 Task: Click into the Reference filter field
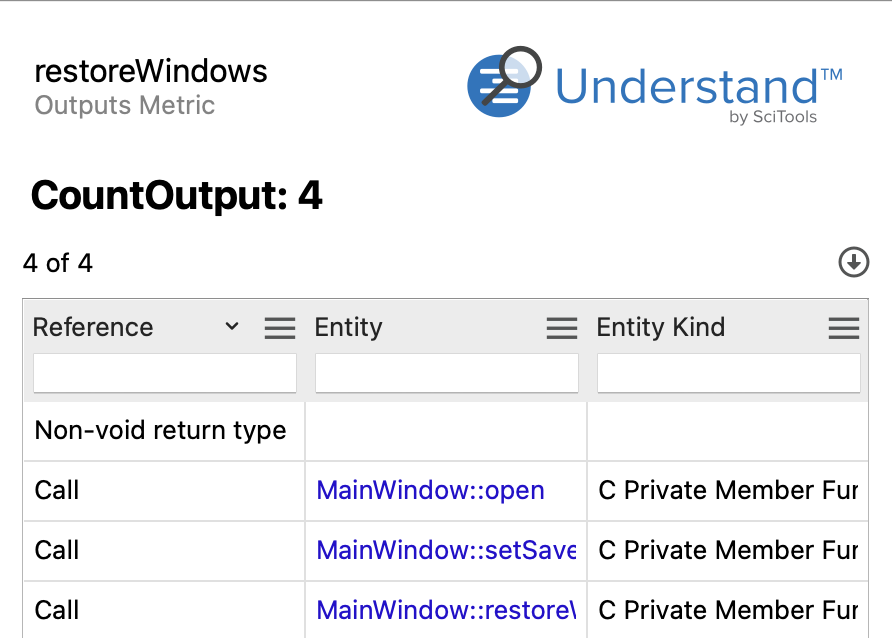[165, 373]
